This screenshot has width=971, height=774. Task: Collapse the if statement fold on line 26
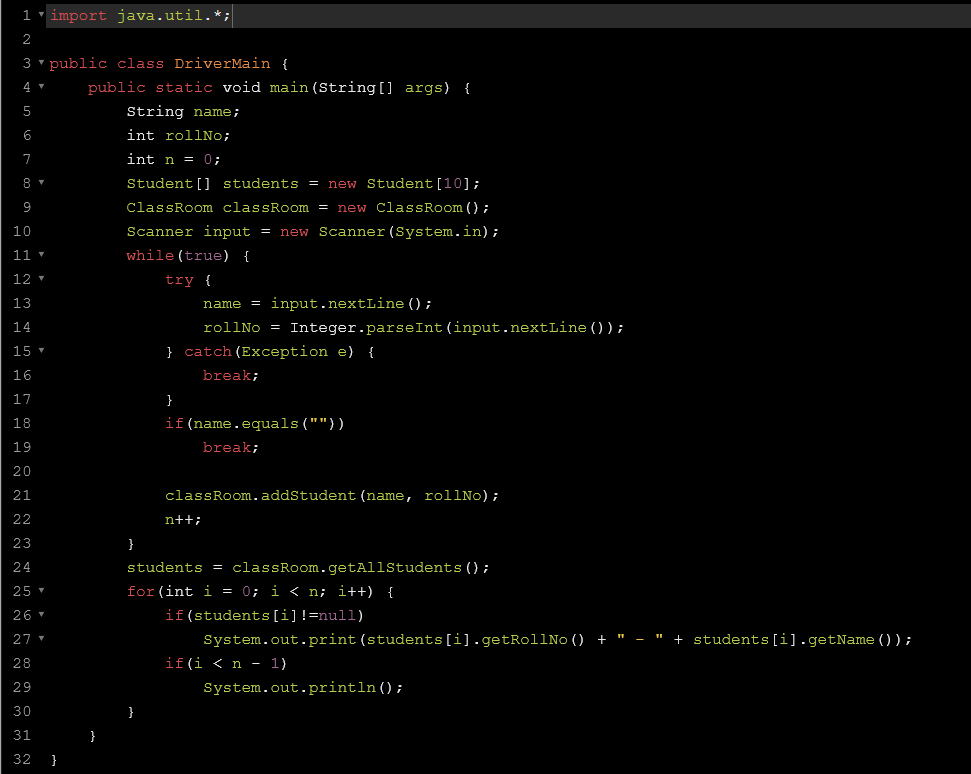pyautogui.click(x=40, y=615)
